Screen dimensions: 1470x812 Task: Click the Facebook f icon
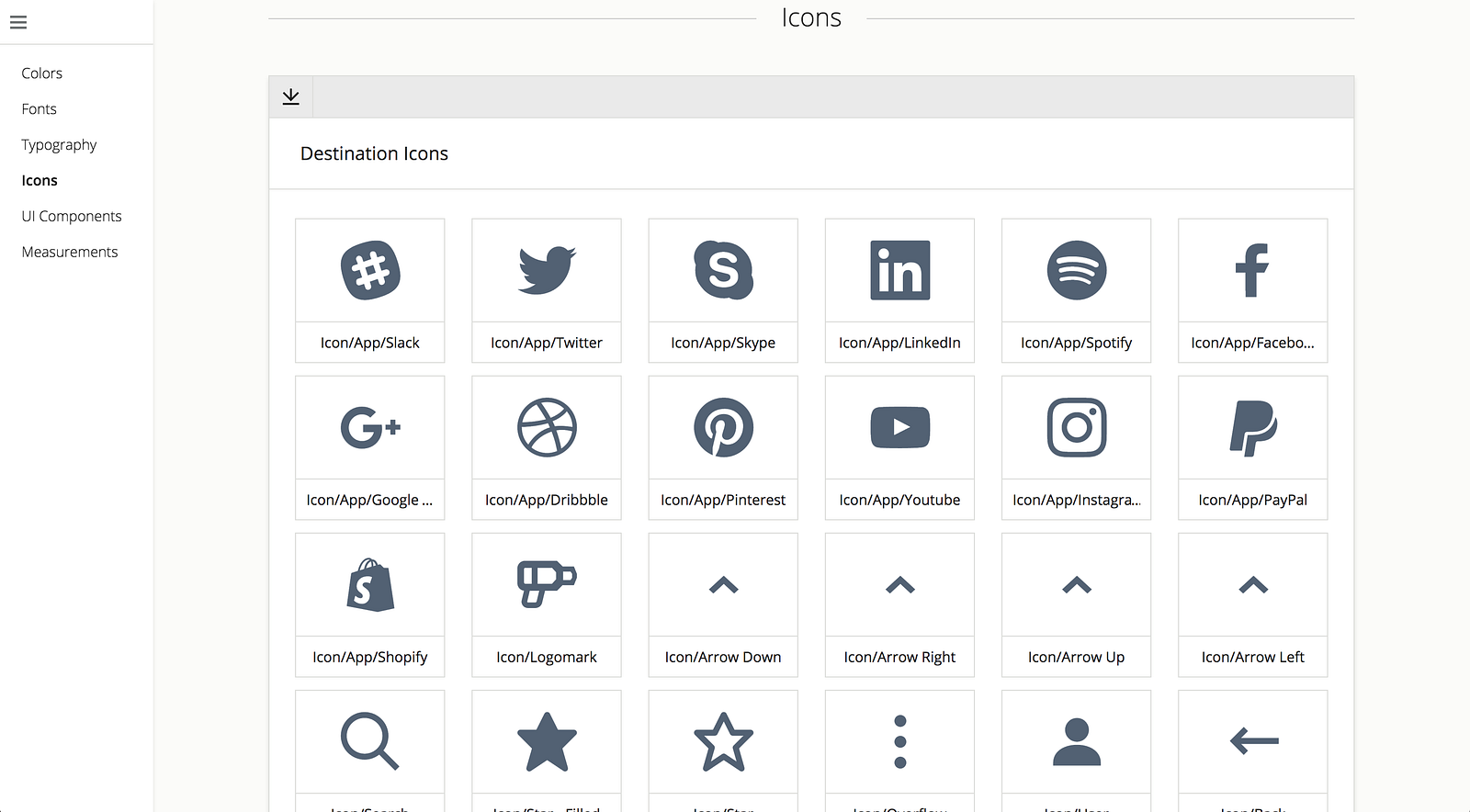click(1252, 270)
